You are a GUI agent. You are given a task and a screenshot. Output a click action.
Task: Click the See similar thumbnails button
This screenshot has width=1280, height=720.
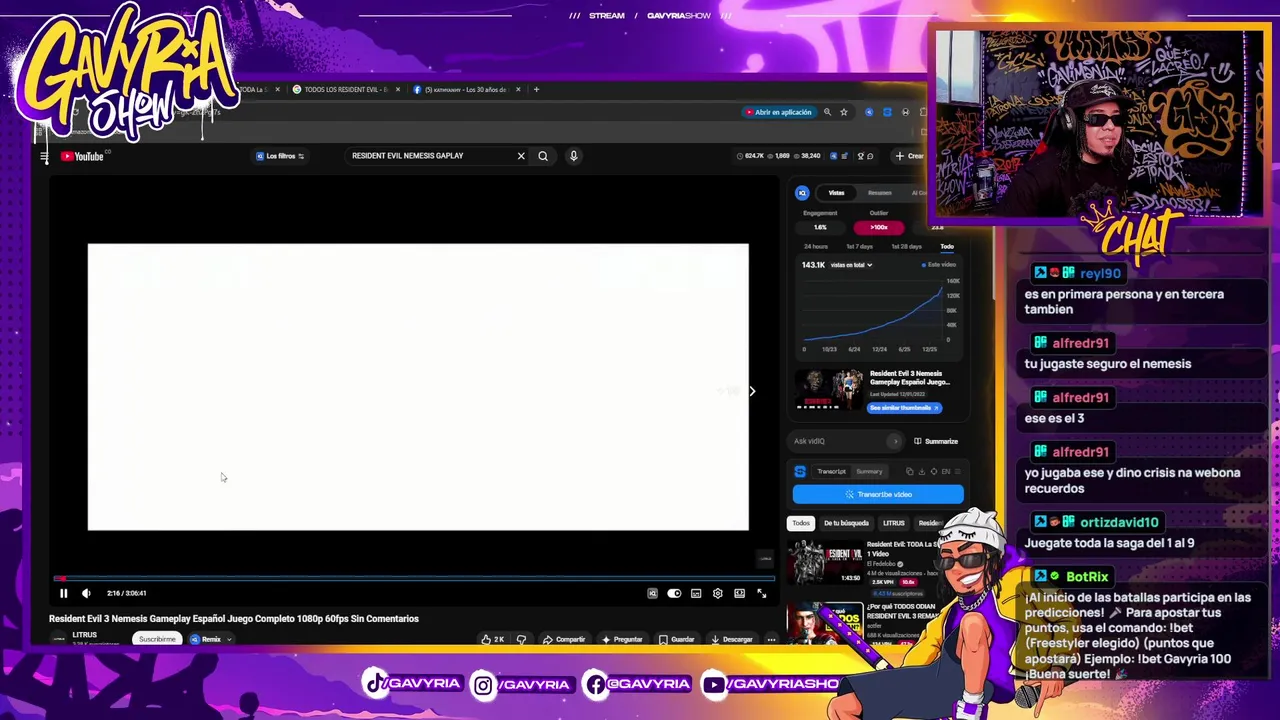904,408
